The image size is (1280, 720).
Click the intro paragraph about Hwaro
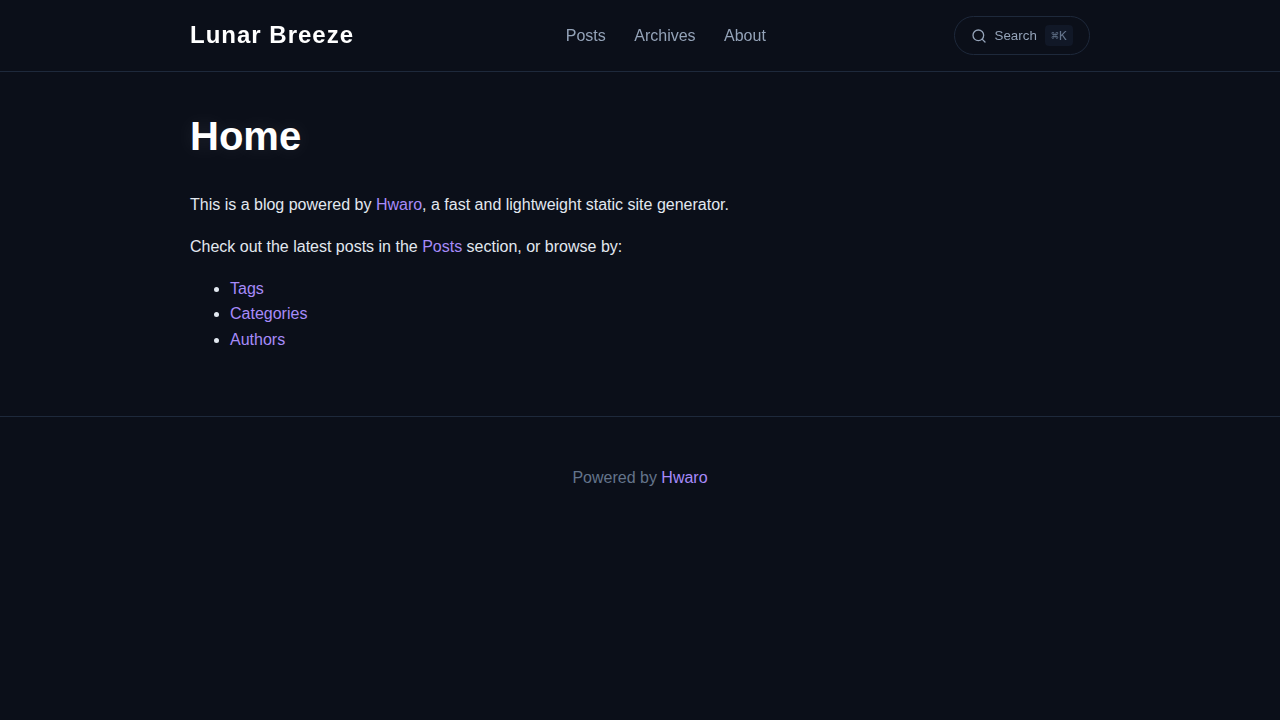(459, 204)
